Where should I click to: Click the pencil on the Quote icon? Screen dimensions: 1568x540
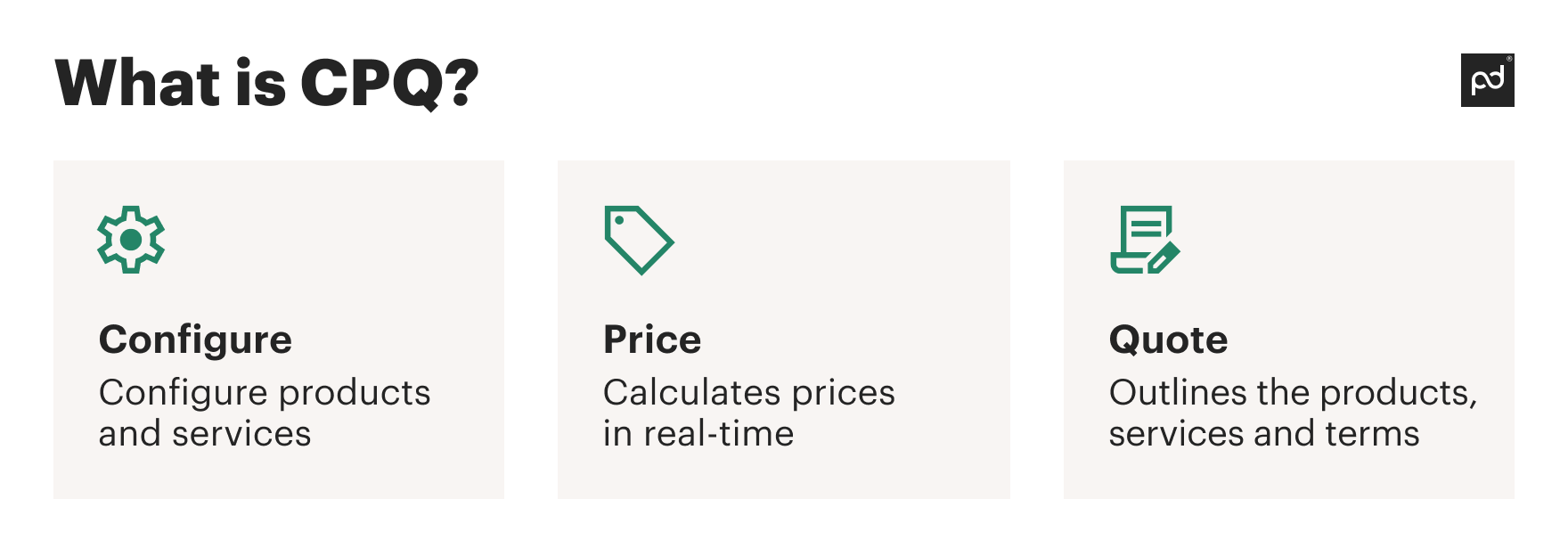[x=1164, y=258]
